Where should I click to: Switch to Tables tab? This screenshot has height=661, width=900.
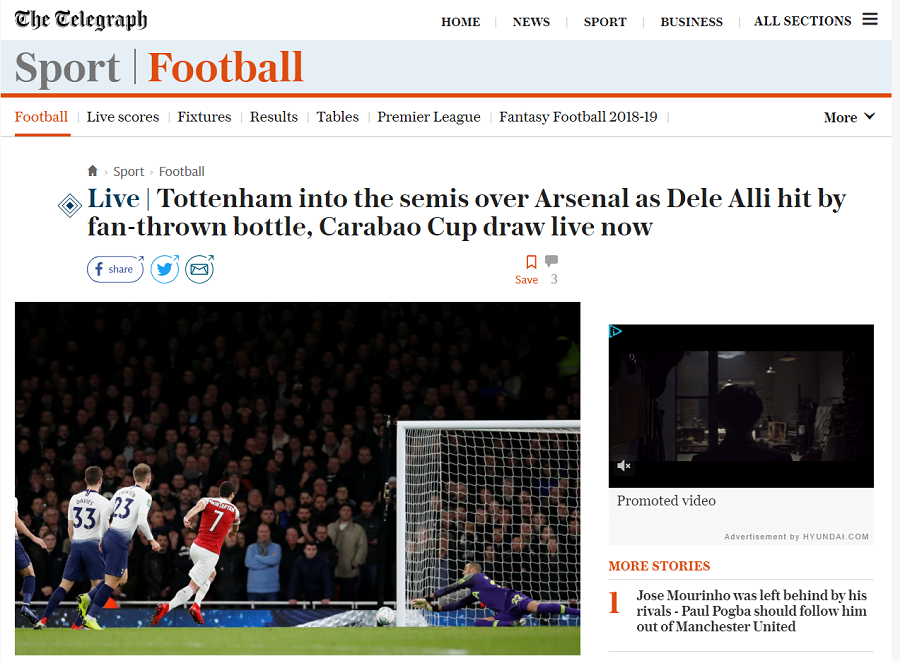[338, 117]
